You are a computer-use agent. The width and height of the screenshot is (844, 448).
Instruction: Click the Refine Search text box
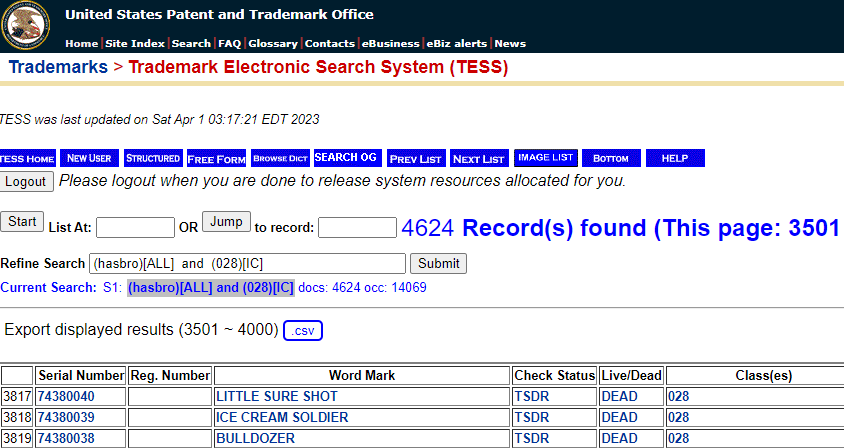click(247, 264)
